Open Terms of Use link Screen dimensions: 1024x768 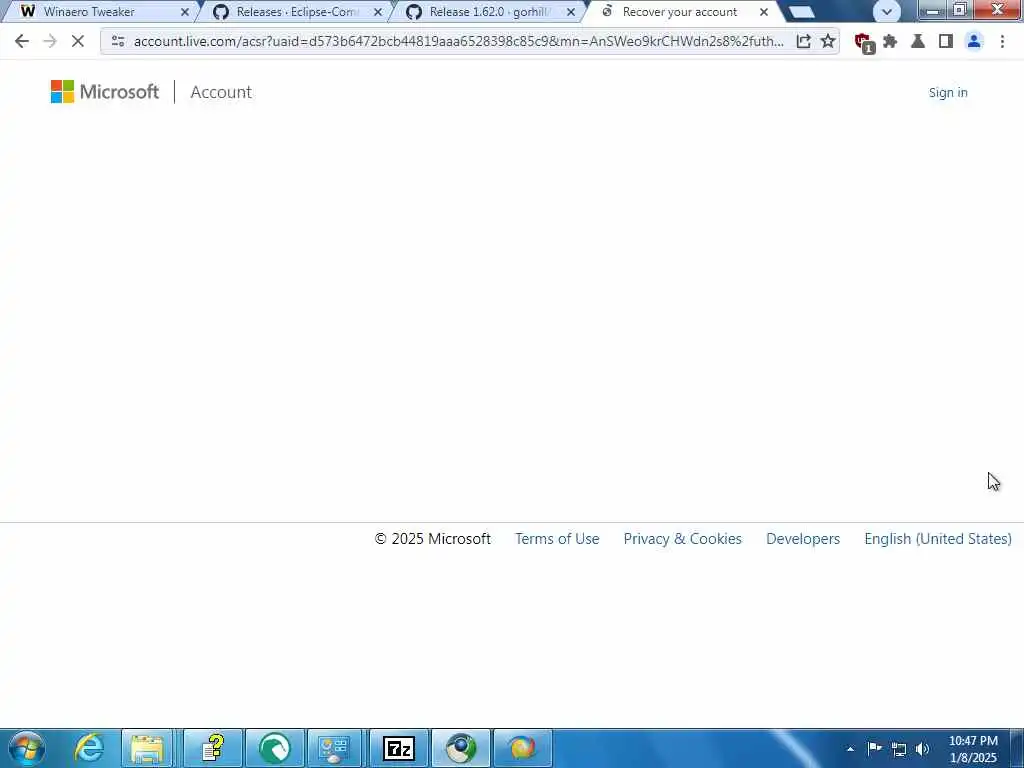point(557,539)
